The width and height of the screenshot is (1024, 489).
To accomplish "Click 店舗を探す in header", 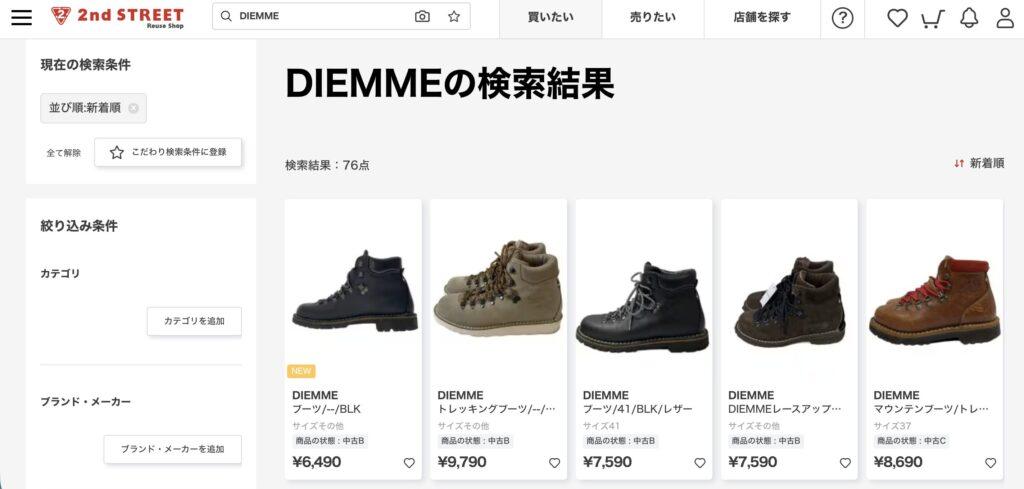I will click(x=761, y=18).
